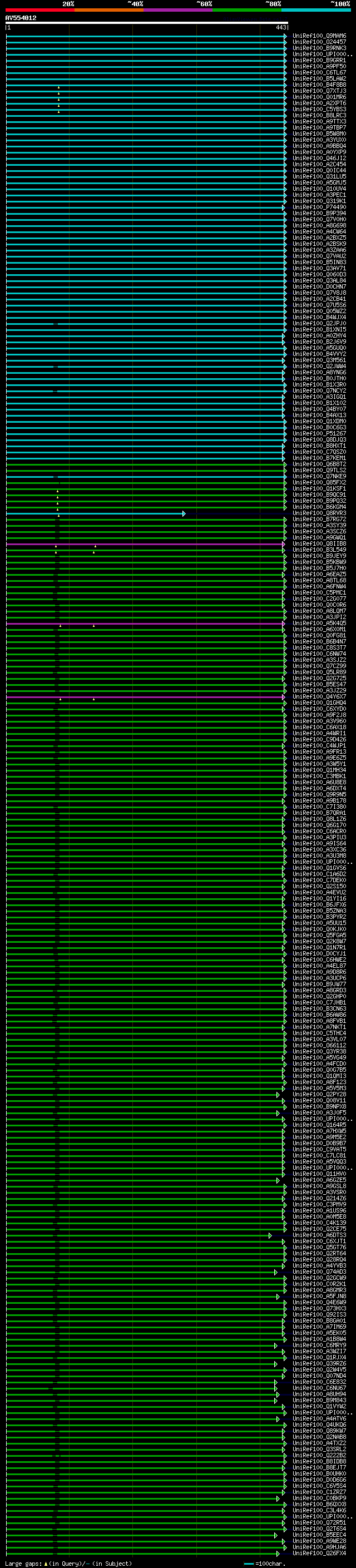Image resolution: width=356 pixels, height=1568 pixels.
Task: Select label UniRef100_Q1GHQ4
Action: (x=319, y=703)
